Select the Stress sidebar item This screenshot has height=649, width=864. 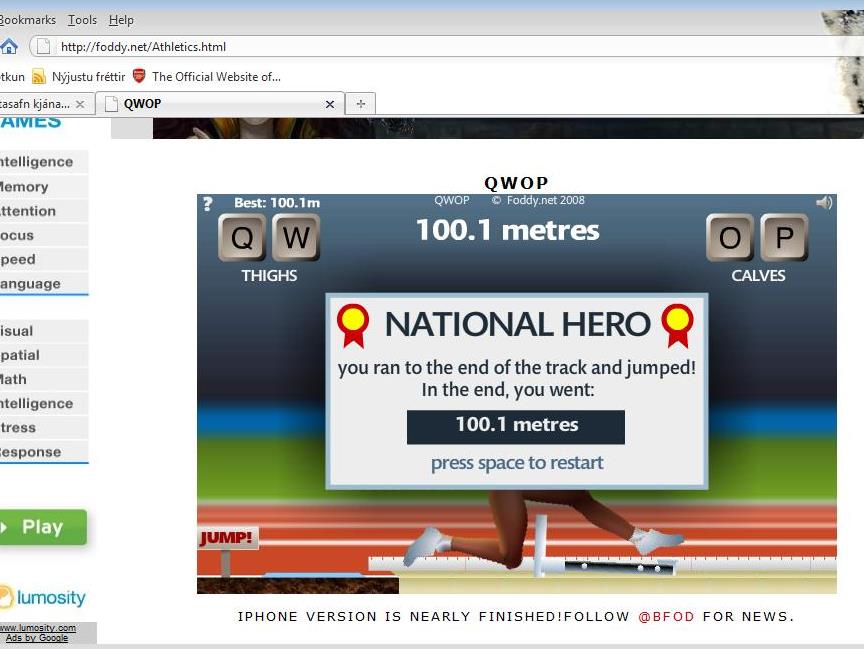(x=44, y=428)
